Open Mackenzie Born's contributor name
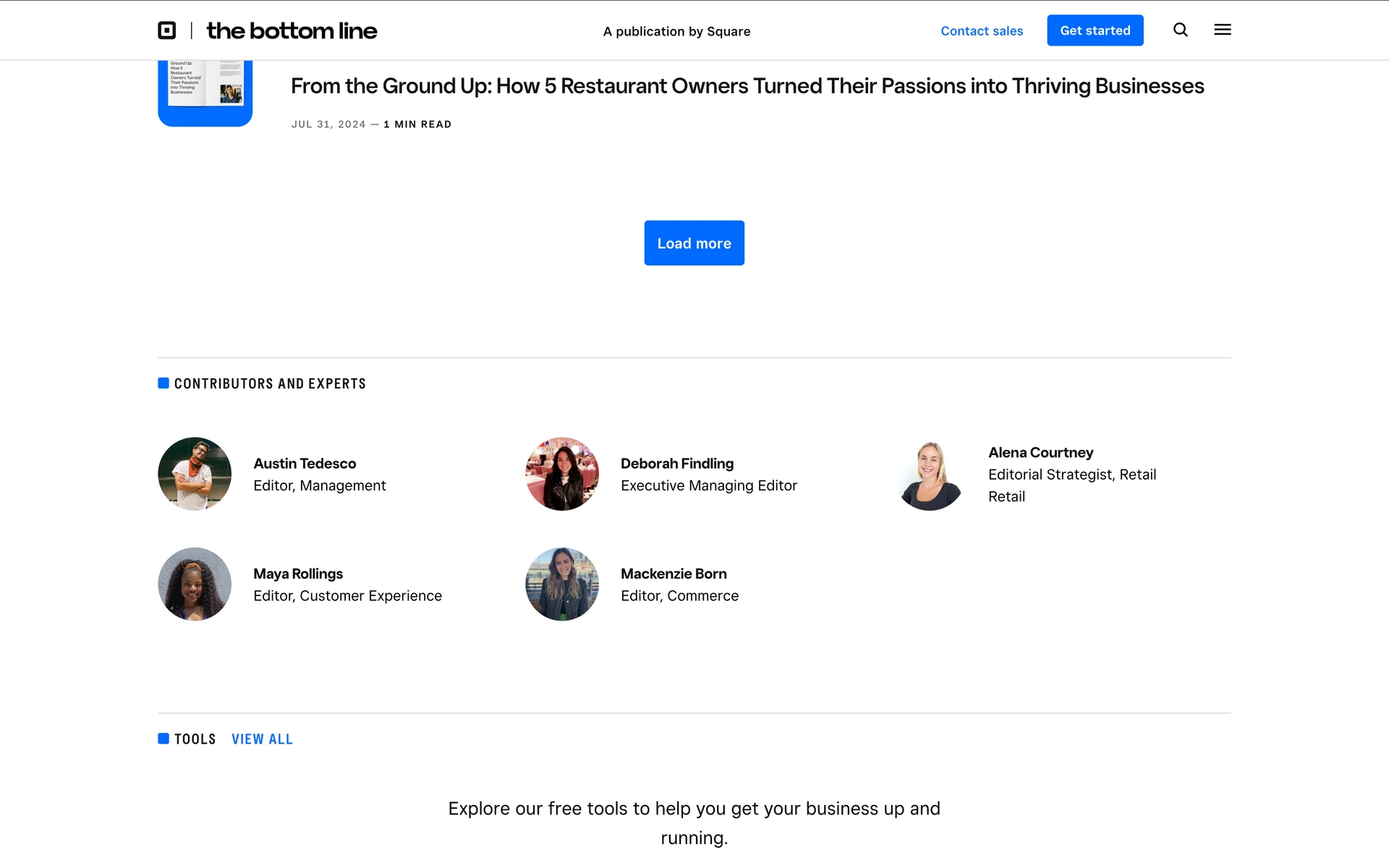1389x868 pixels. [x=674, y=574]
